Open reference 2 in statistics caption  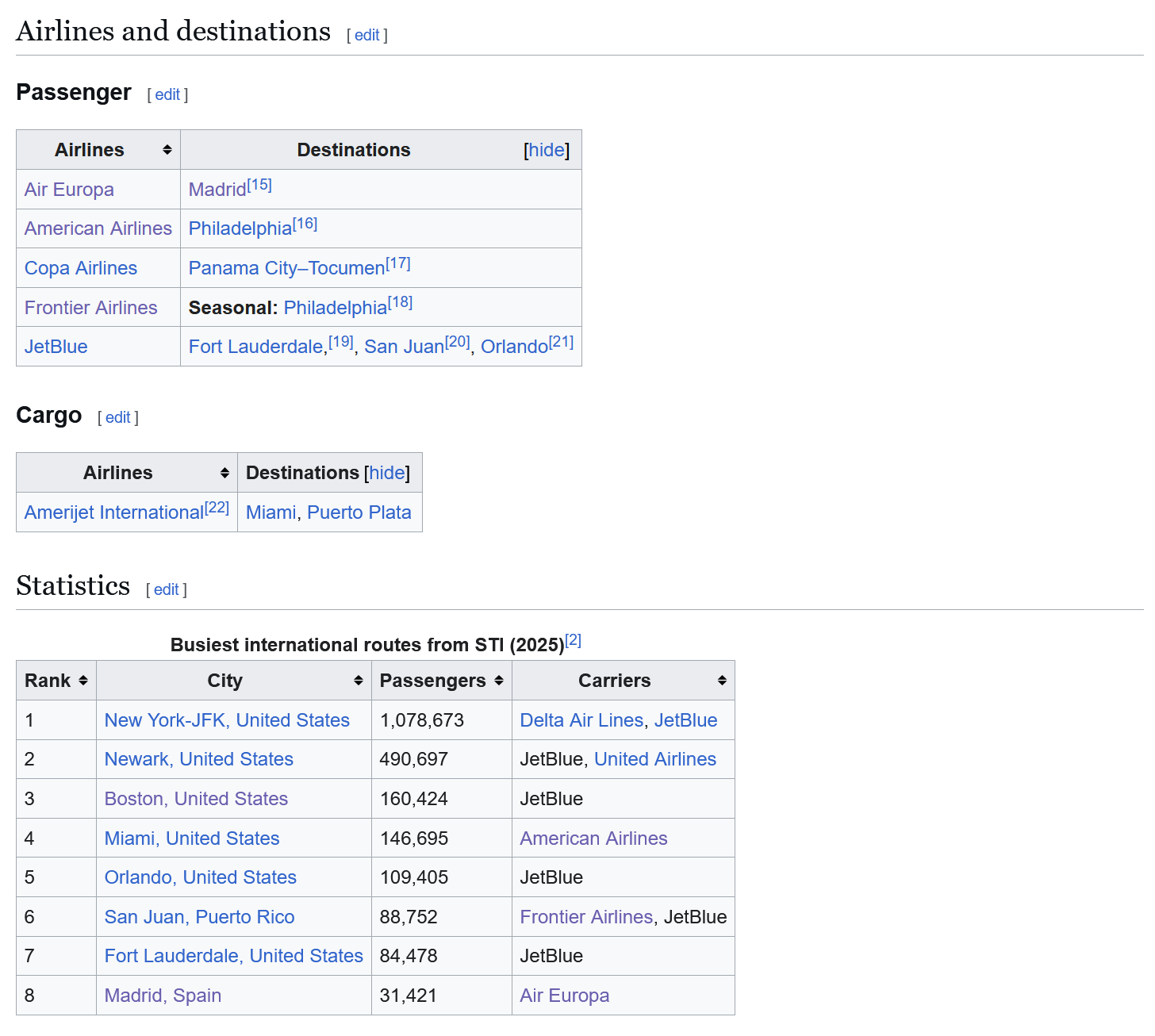(x=574, y=640)
